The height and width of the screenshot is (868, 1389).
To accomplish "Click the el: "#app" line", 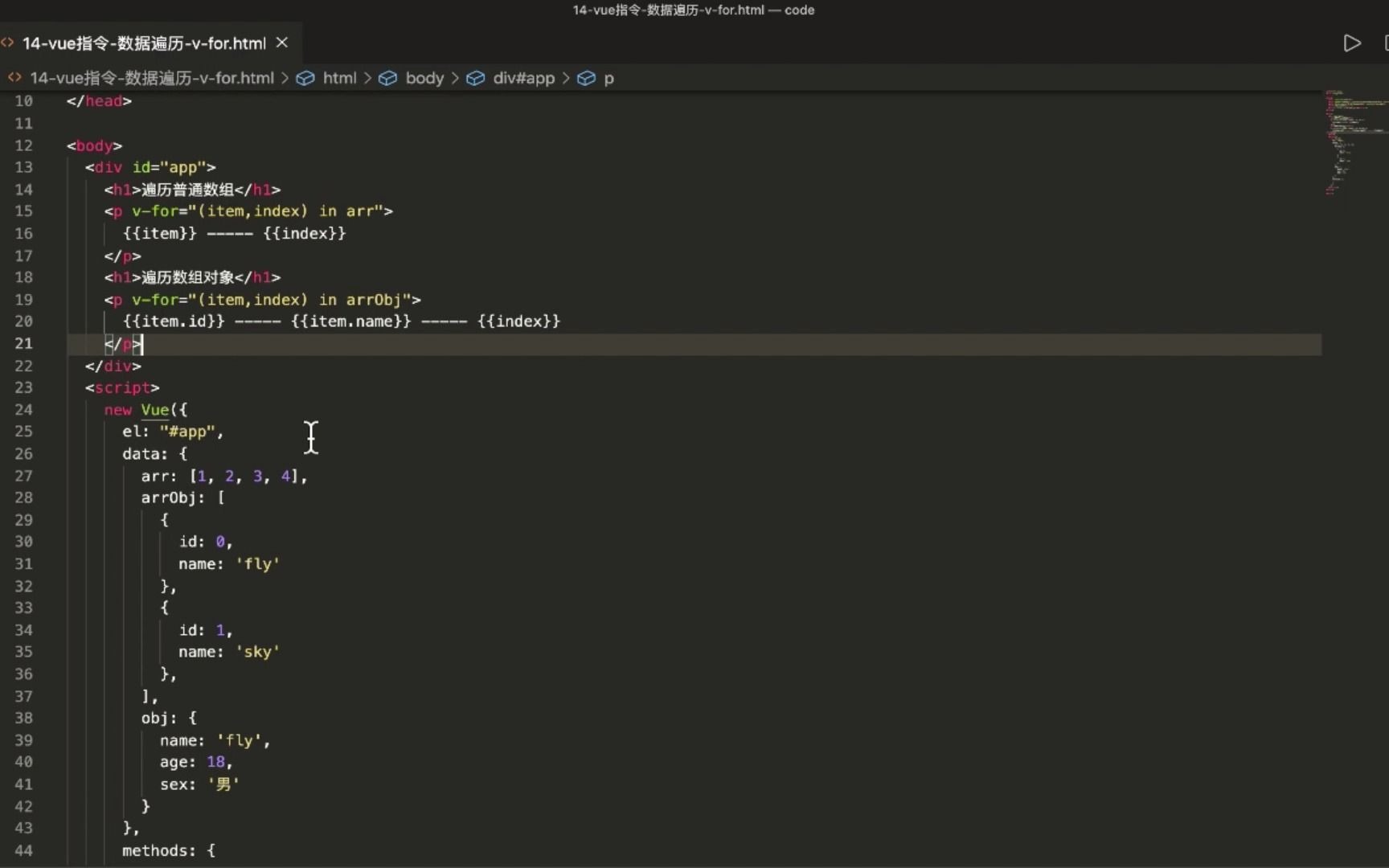I will tap(173, 432).
